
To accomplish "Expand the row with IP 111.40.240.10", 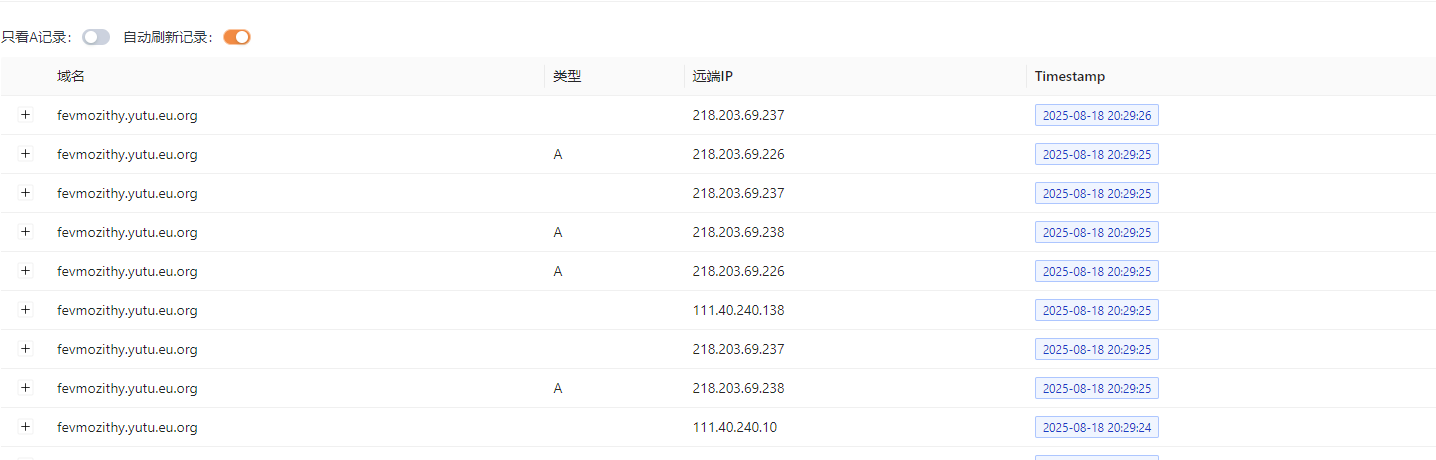I will pyautogui.click(x=25, y=427).
